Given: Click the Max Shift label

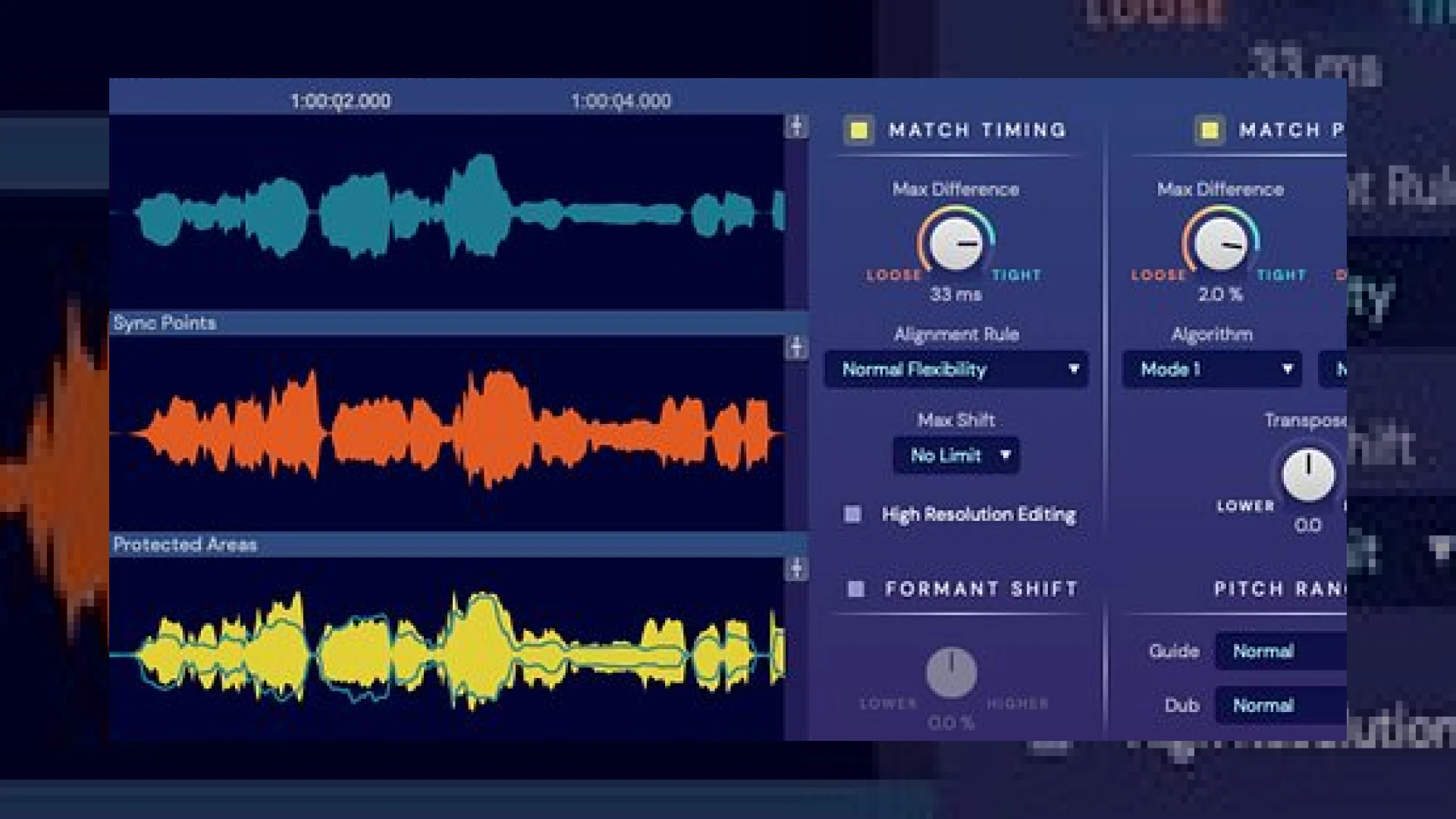Looking at the screenshot, I should tap(956, 420).
